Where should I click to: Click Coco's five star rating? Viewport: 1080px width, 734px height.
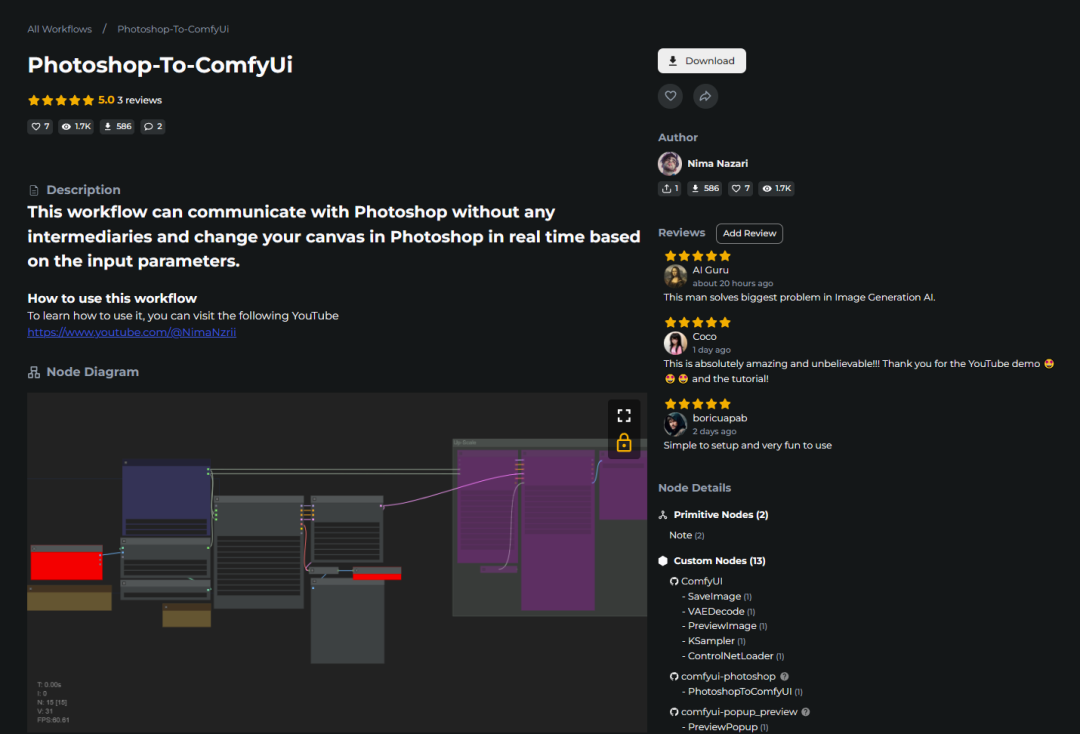(x=698, y=322)
